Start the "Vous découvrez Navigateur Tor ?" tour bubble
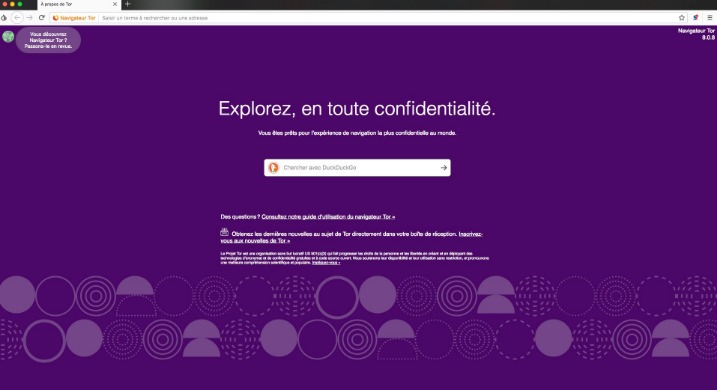 pos(48,40)
